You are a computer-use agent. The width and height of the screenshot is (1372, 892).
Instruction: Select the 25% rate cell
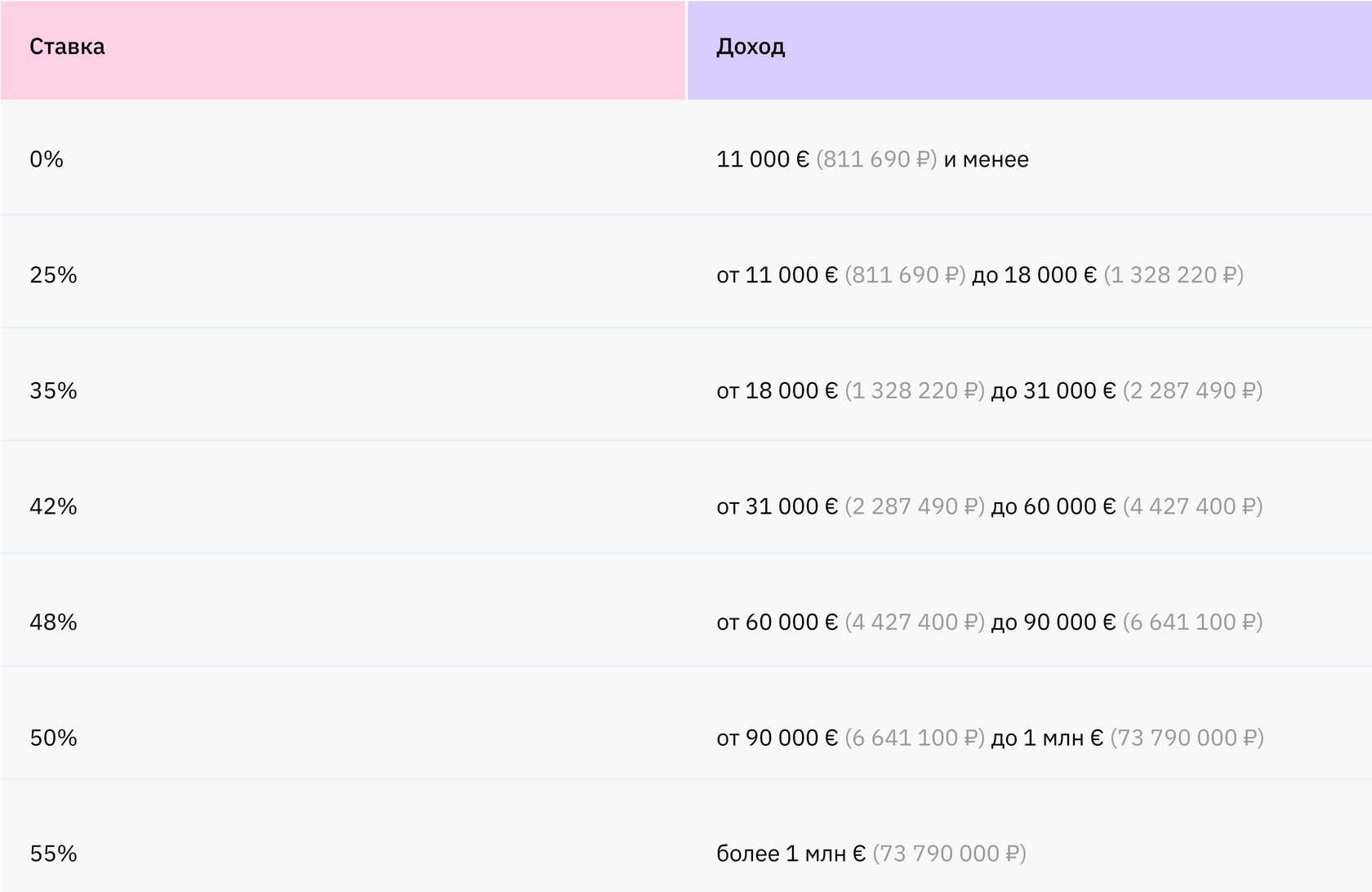point(53,275)
